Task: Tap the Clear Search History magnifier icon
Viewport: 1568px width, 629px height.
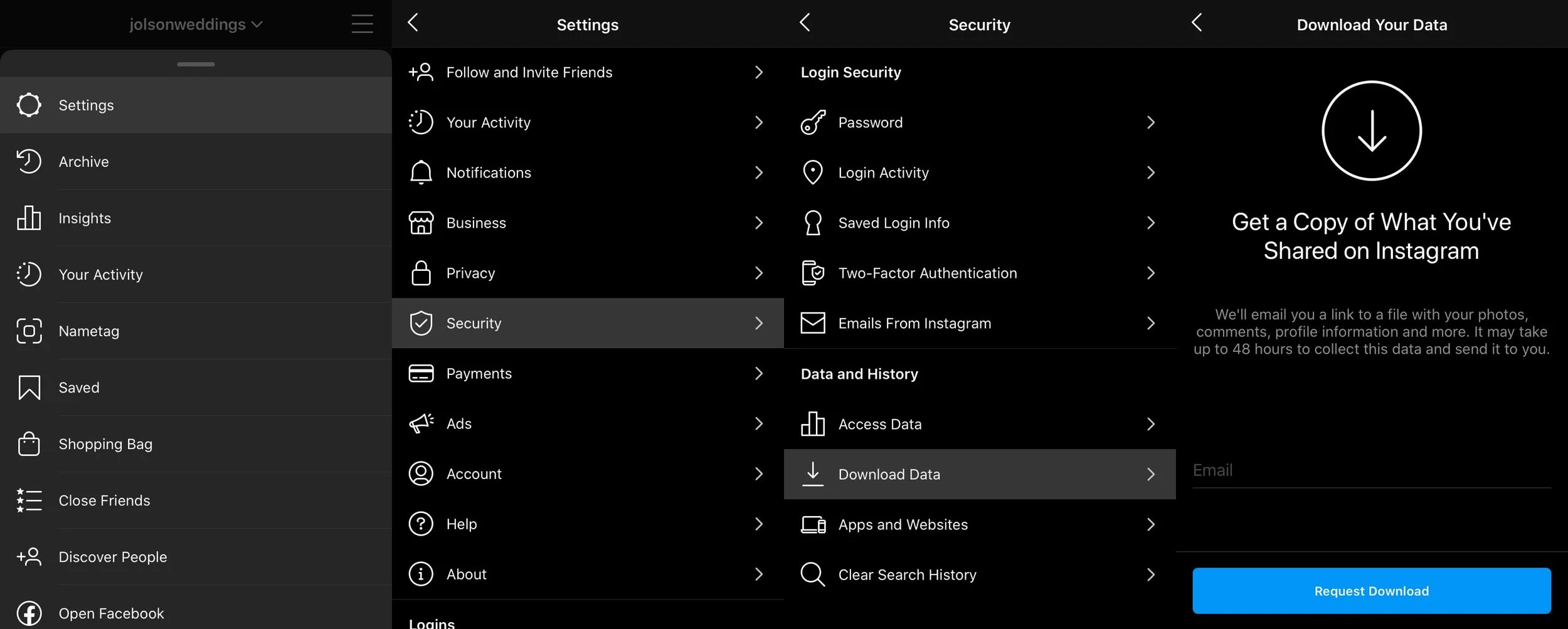Action: point(813,574)
